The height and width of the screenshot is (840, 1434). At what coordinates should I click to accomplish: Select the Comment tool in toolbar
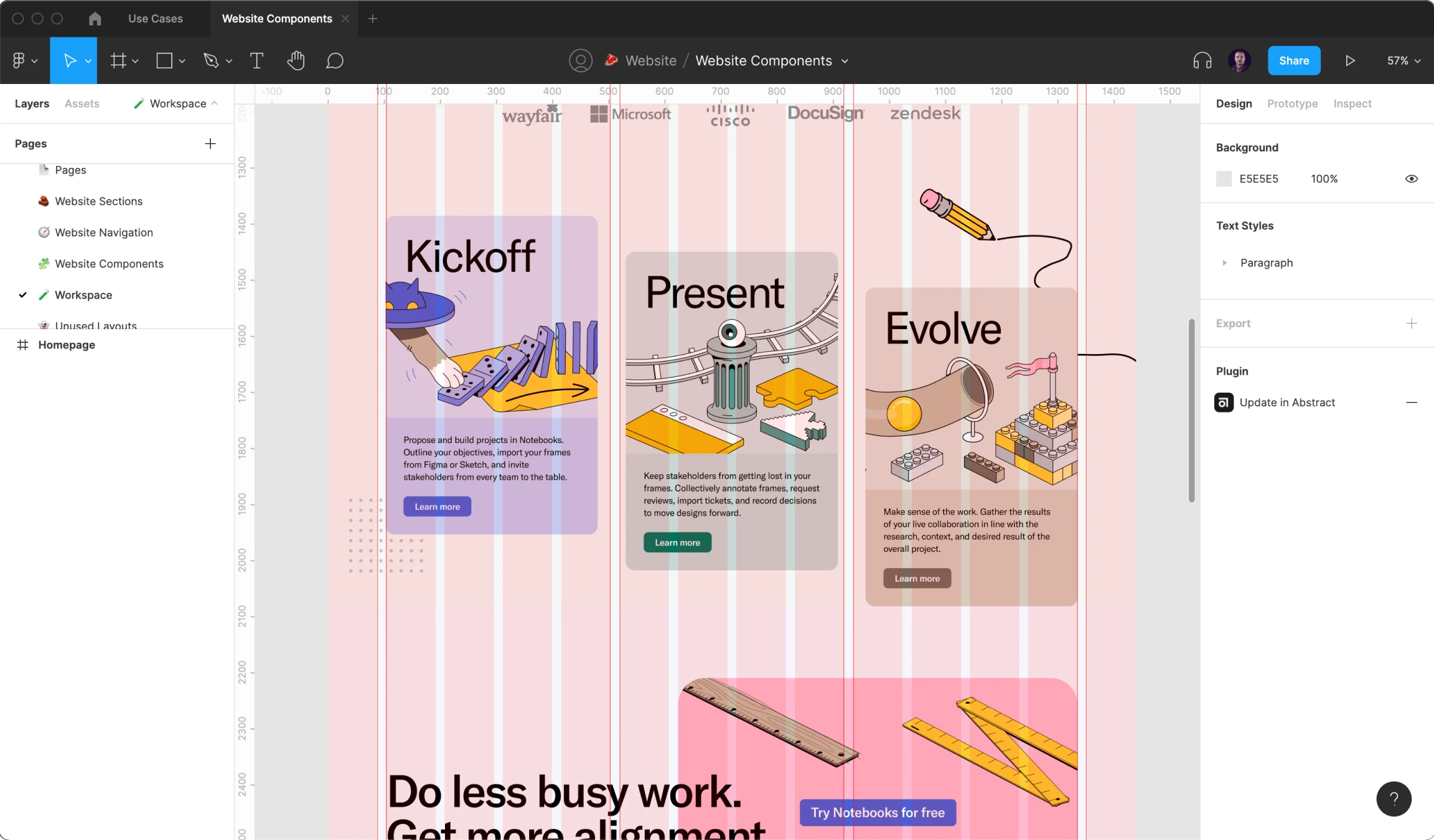coord(335,60)
